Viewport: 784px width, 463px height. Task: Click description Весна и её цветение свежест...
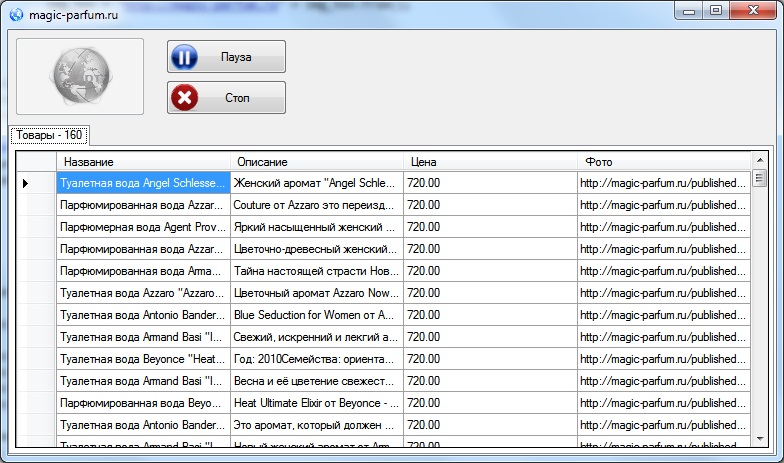pyautogui.click(x=316, y=381)
